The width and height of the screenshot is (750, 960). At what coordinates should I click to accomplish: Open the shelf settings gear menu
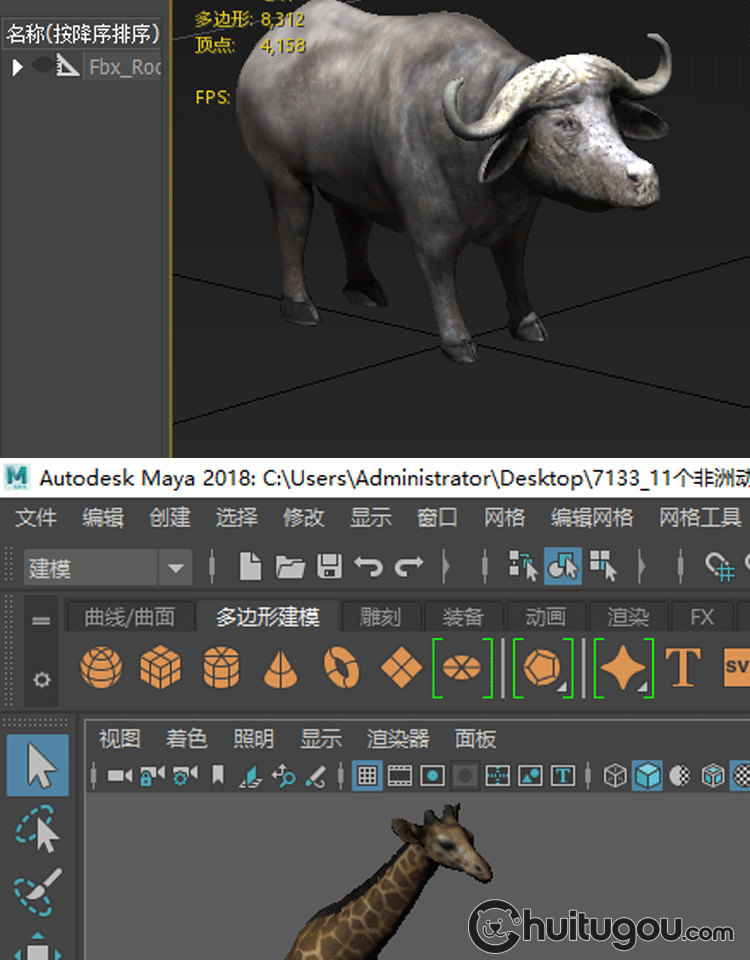[41, 679]
